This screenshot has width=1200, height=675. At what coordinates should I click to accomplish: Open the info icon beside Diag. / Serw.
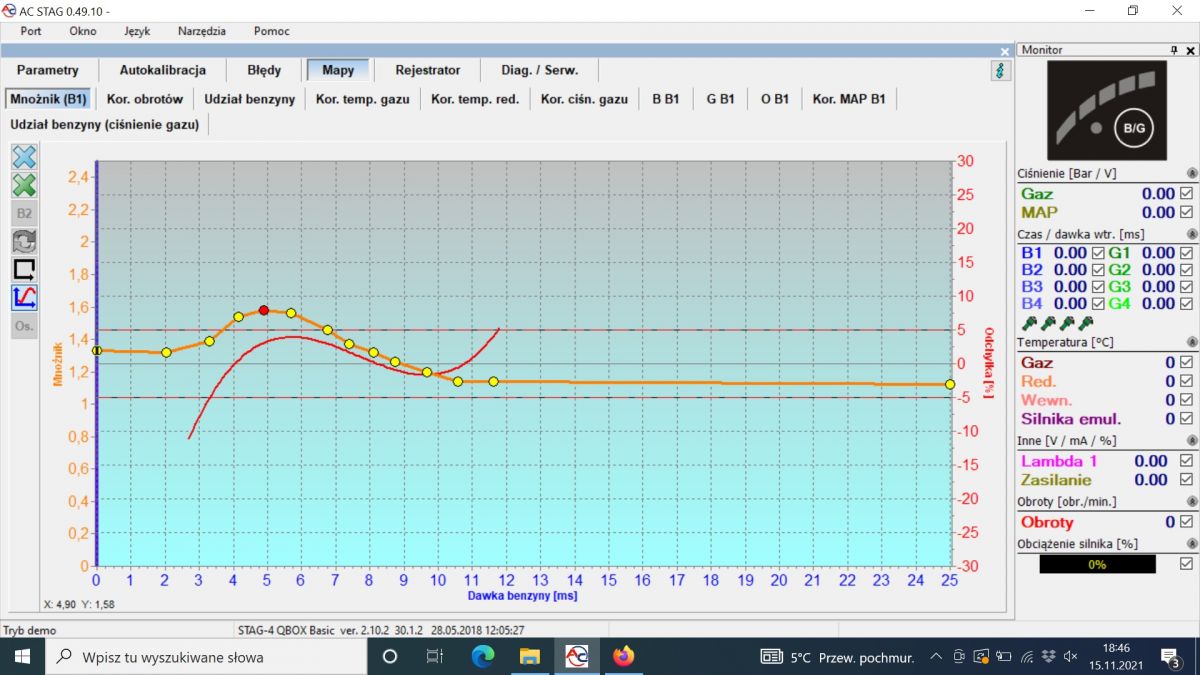click(1000, 70)
